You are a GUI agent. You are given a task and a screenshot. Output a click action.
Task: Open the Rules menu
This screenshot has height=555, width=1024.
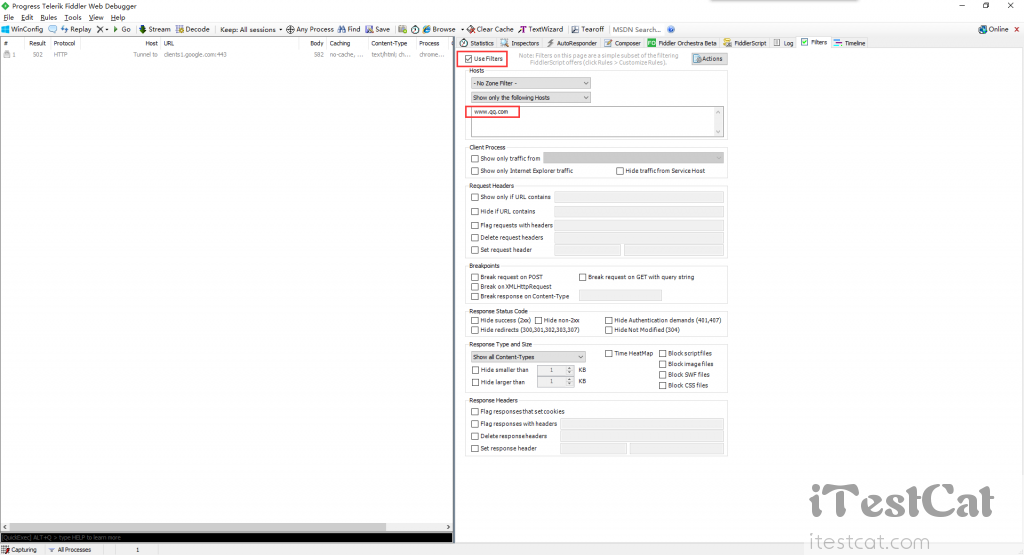pyautogui.click(x=48, y=18)
